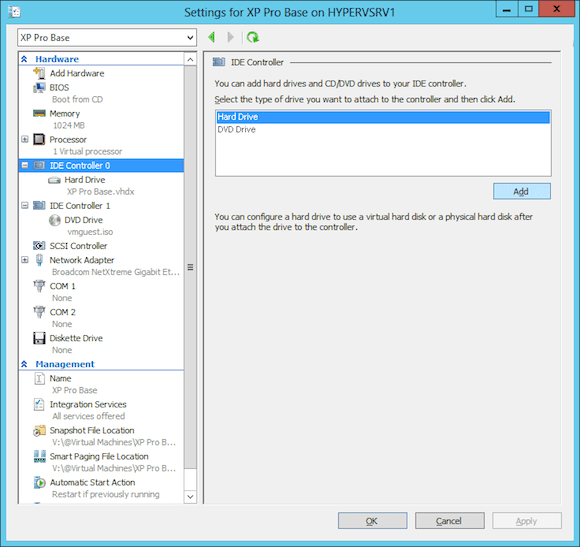Viewport: 580px width, 547px height.
Task: Click the scroll down arrow in the settings tree
Action: (190, 497)
